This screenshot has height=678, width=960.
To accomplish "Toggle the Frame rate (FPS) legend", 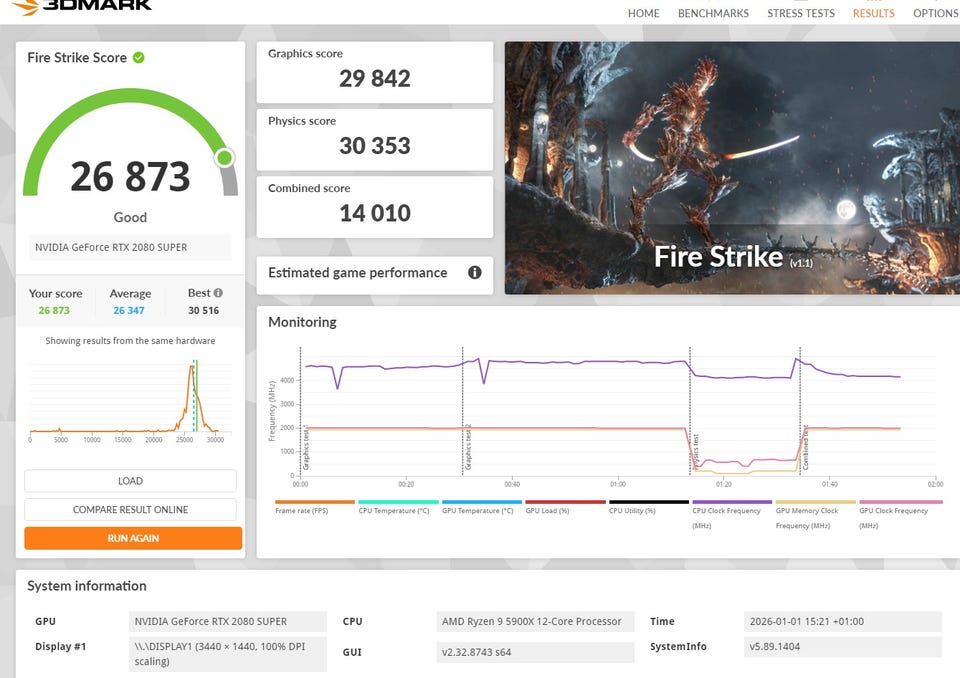I will pyautogui.click(x=315, y=507).
